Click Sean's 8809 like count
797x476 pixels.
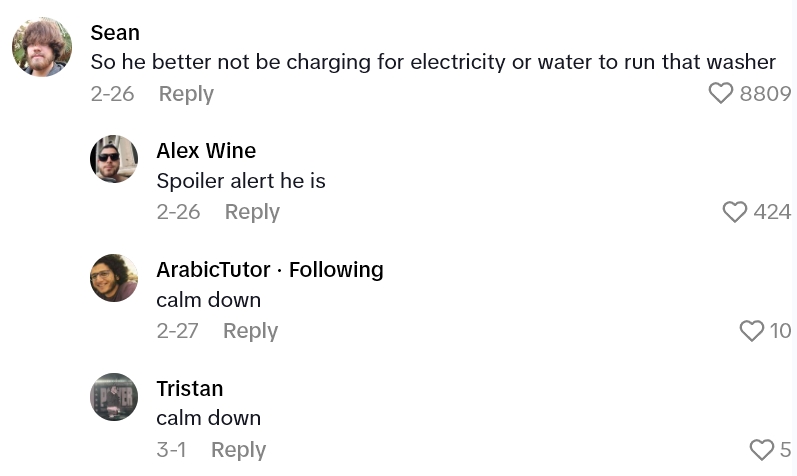coord(765,94)
